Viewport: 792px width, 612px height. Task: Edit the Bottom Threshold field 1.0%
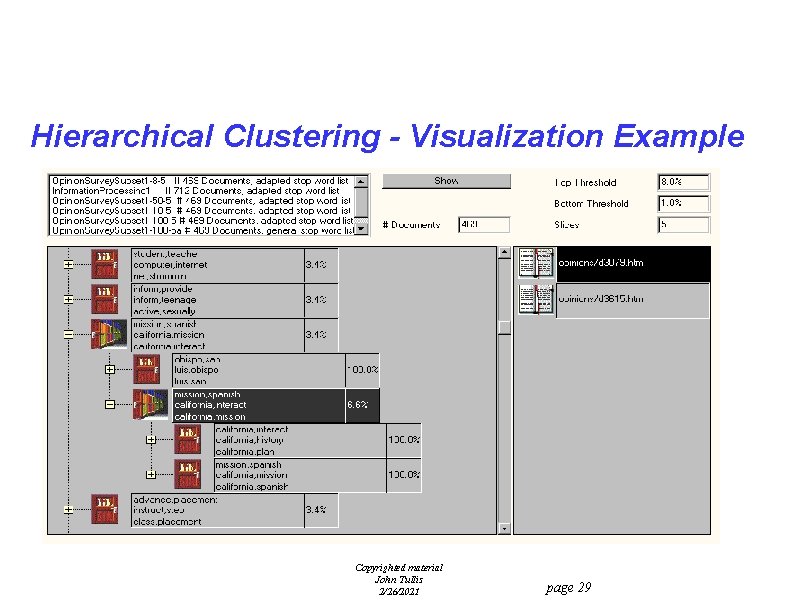tap(683, 203)
